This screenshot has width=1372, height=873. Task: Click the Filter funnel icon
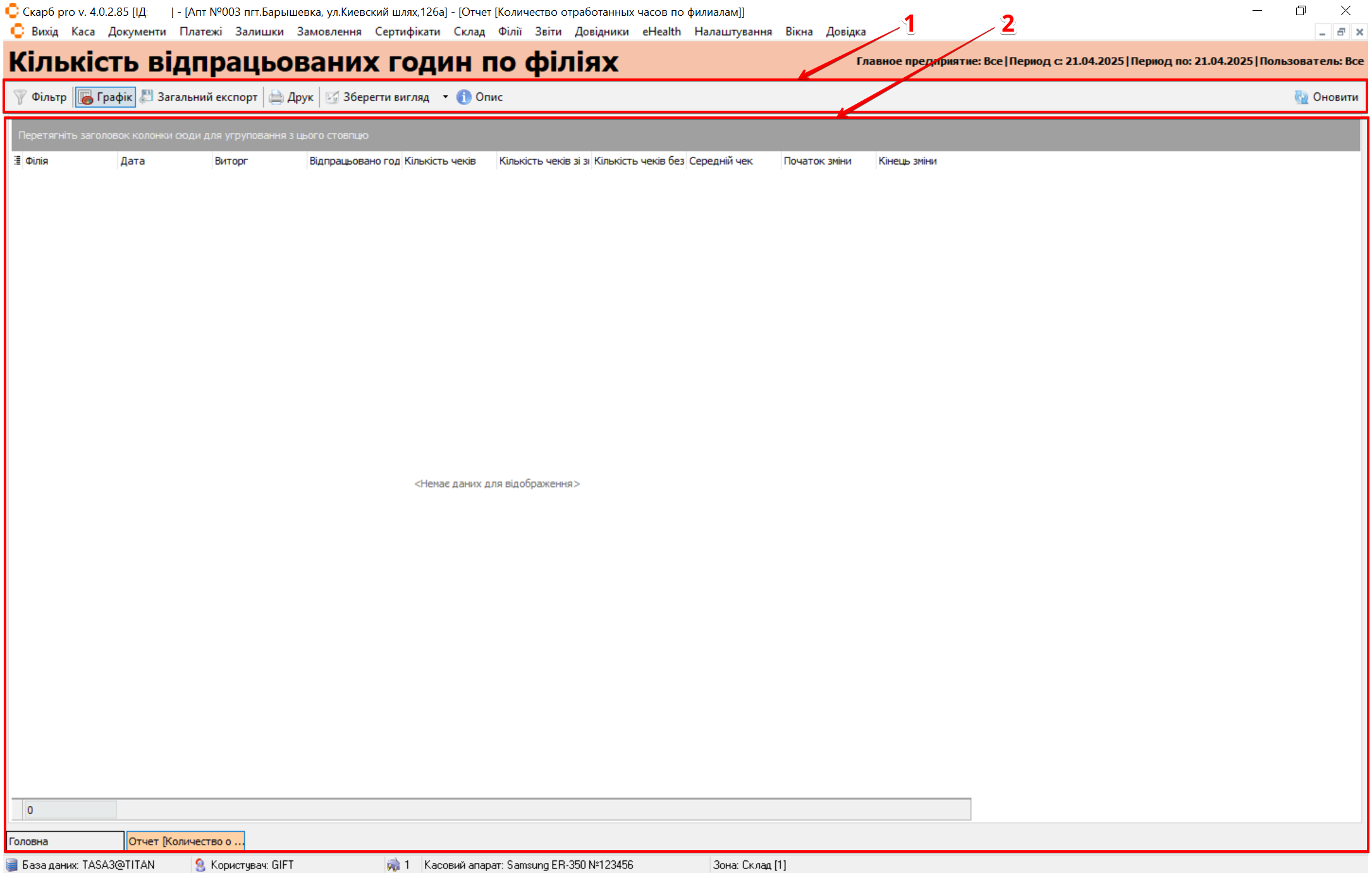tap(20, 97)
